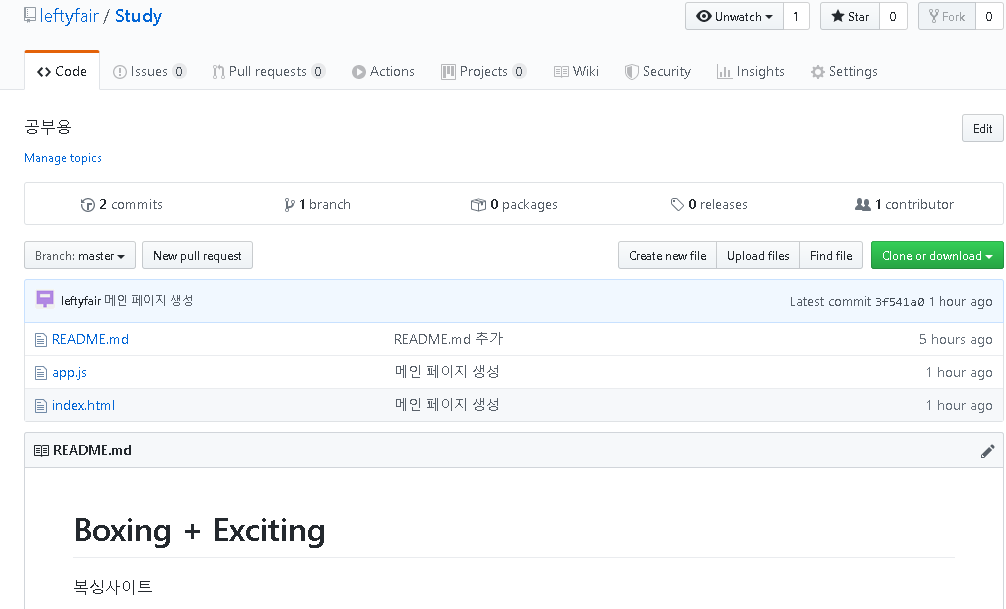Click the Create new file button
This screenshot has height=609, width=1006.
(667, 255)
